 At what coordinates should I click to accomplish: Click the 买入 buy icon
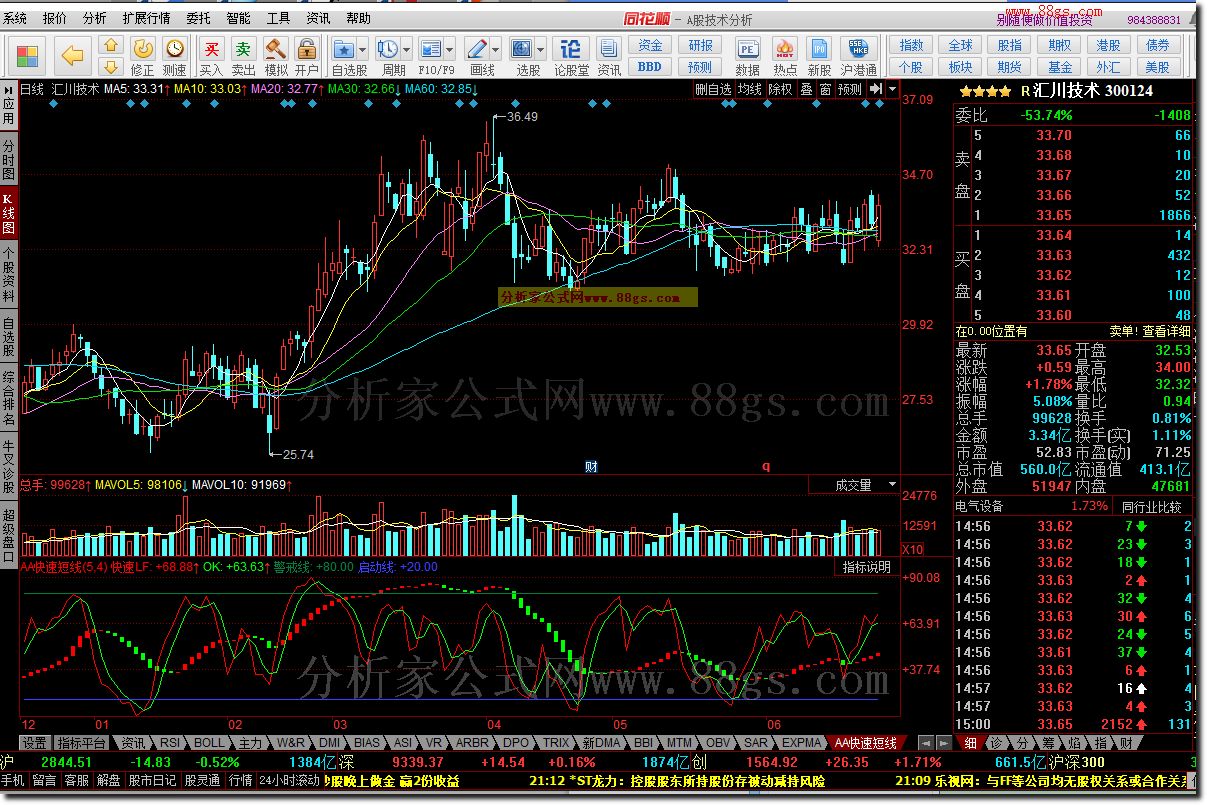[211, 56]
